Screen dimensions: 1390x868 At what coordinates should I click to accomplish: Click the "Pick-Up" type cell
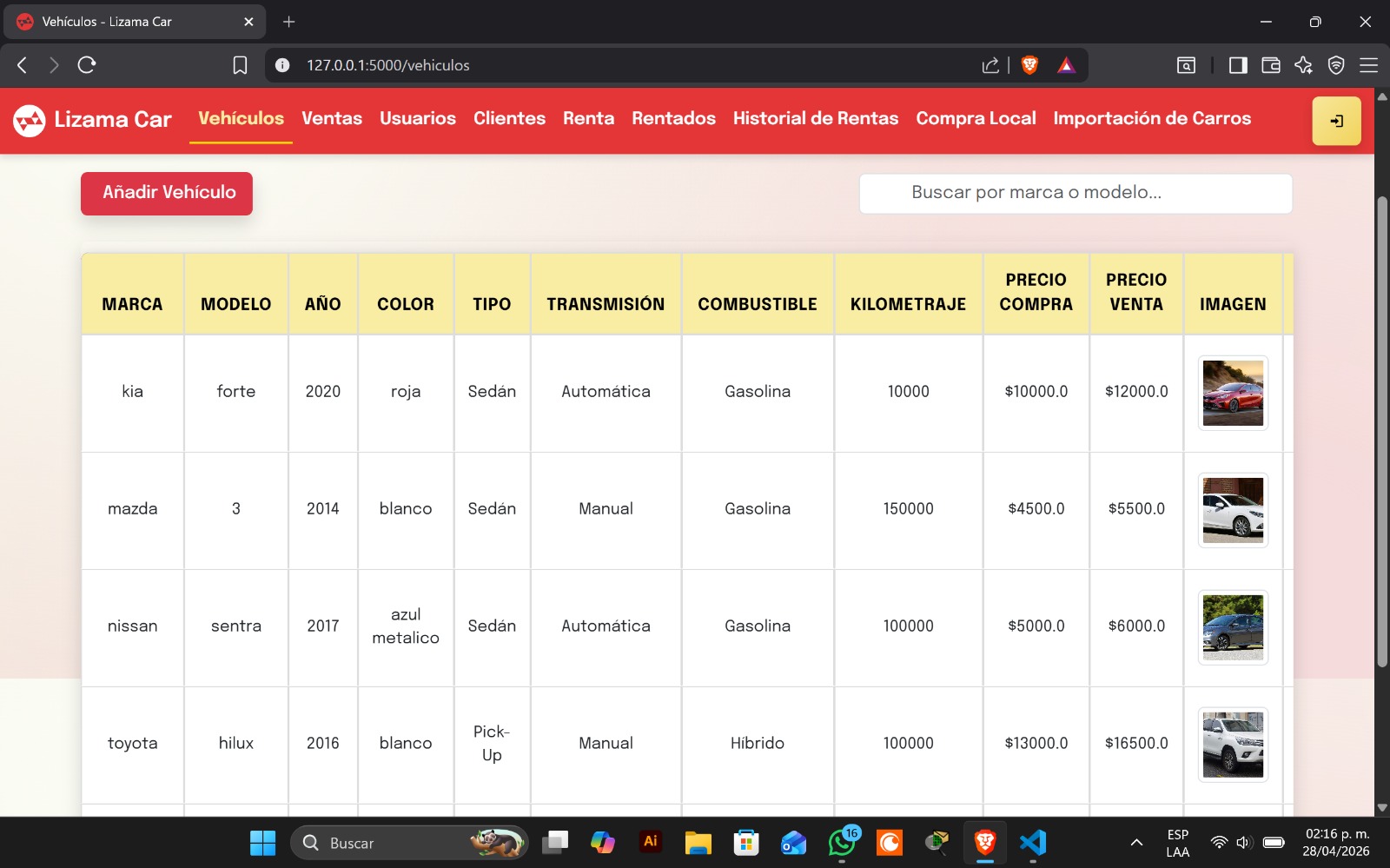492,744
